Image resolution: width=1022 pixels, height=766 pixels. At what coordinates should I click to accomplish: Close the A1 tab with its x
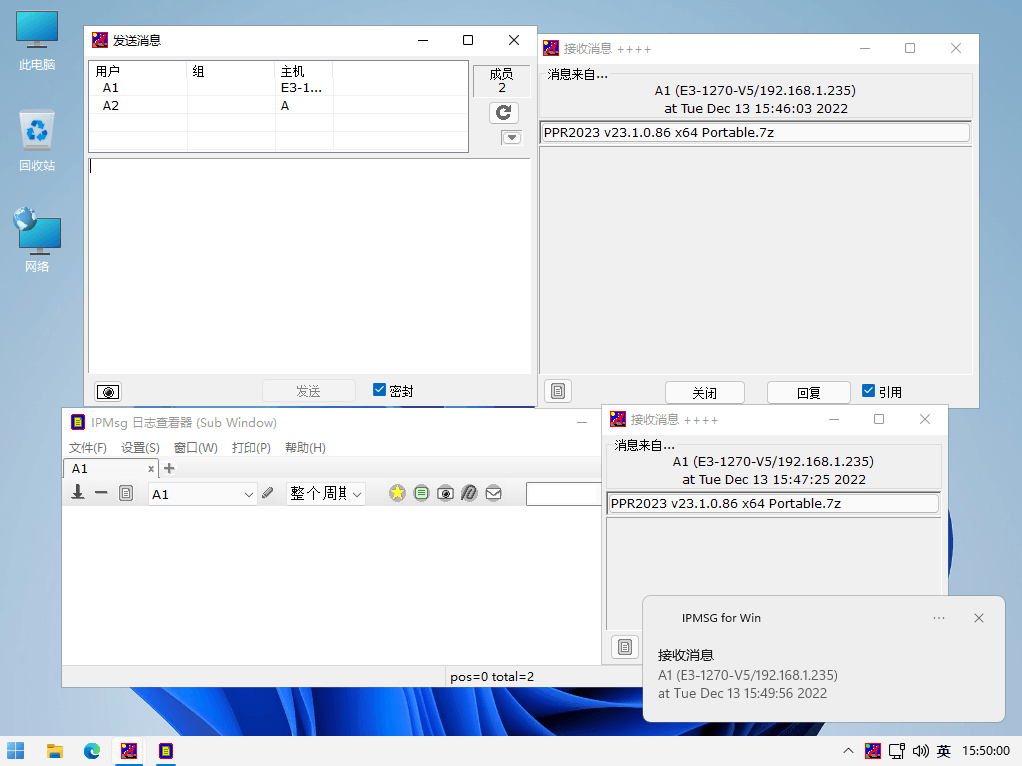(x=151, y=468)
